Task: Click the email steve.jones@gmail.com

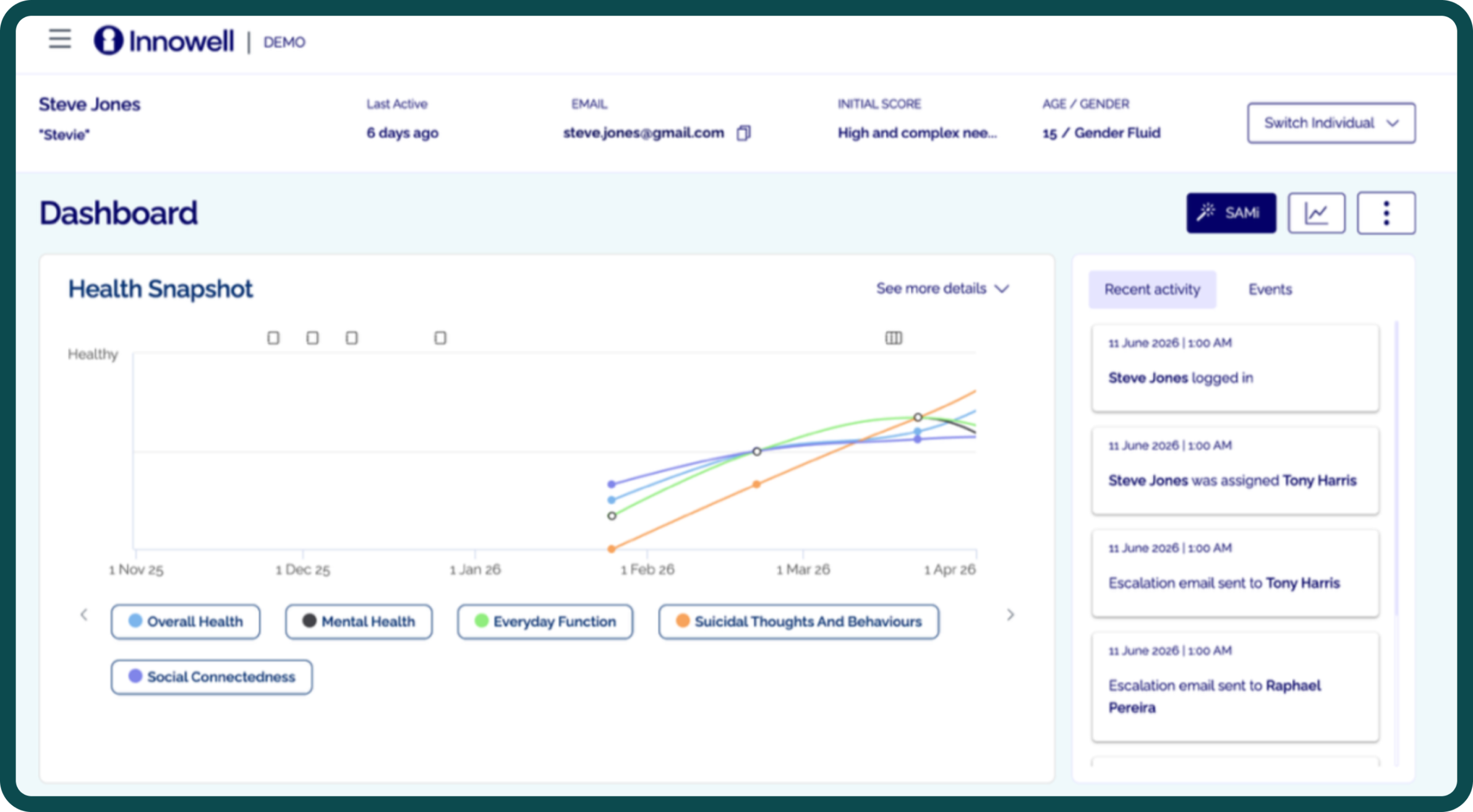Action: click(x=643, y=133)
